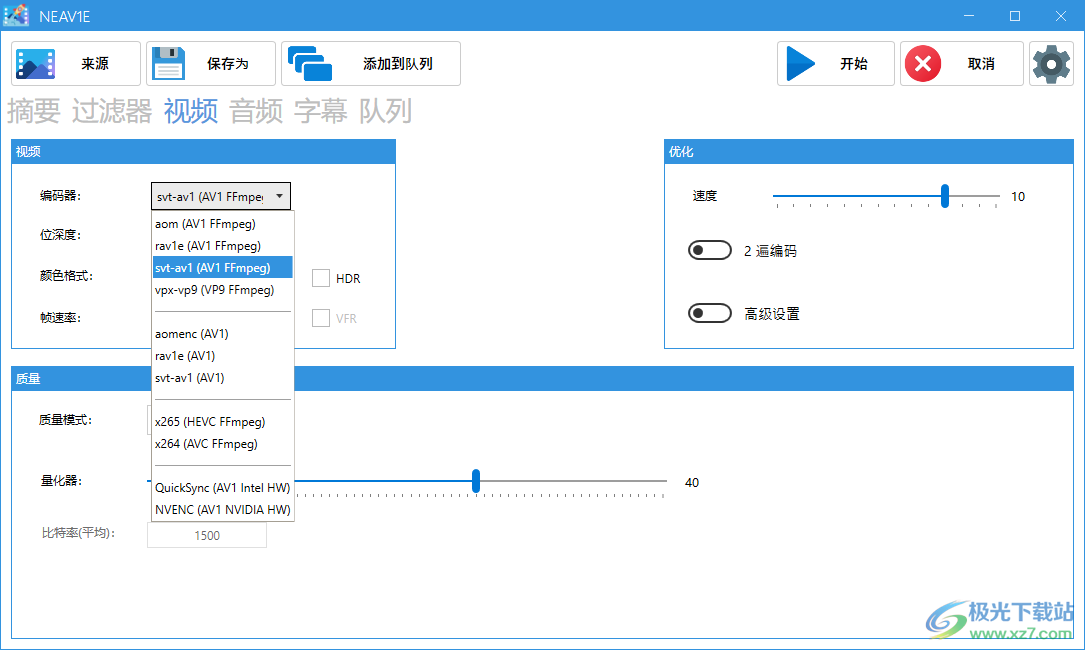Image resolution: width=1085 pixels, height=650 pixels.
Task: Click the 速度 slider handle
Action: (x=945, y=196)
